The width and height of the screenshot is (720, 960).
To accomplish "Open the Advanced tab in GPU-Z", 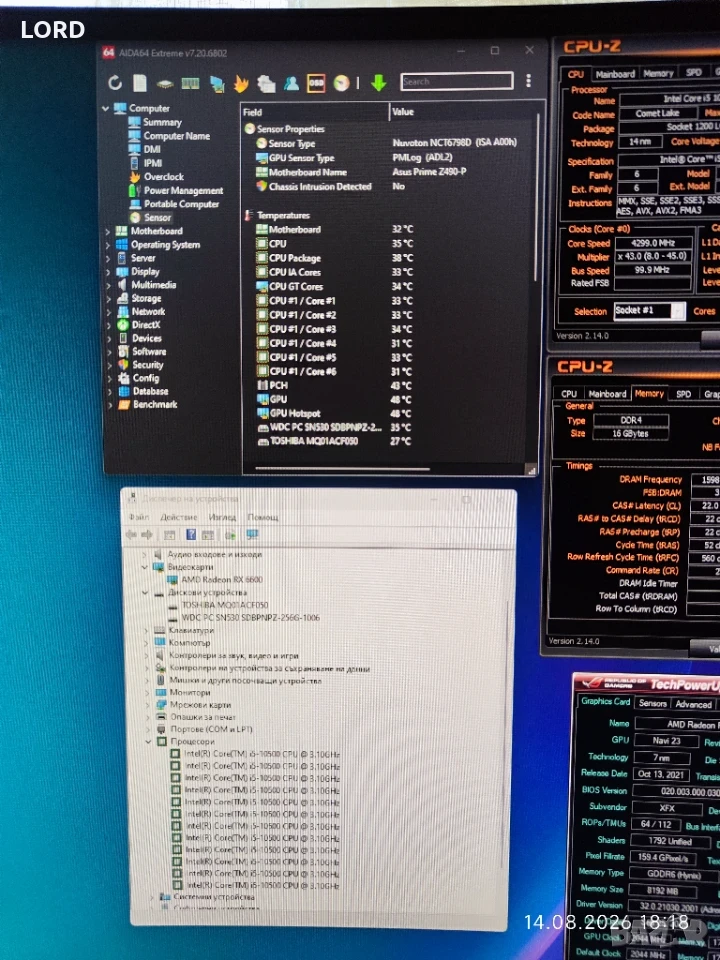I will (x=694, y=704).
